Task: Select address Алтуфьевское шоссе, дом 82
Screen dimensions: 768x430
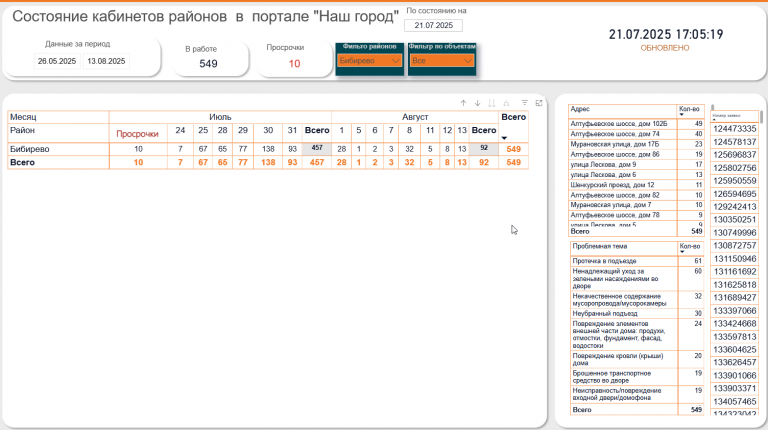Action: click(615, 195)
